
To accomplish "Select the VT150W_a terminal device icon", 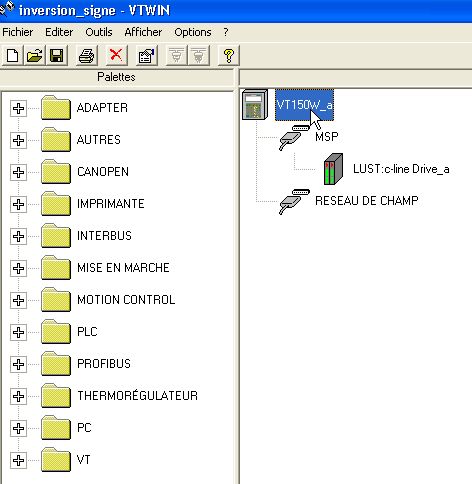I will (255, 105).
